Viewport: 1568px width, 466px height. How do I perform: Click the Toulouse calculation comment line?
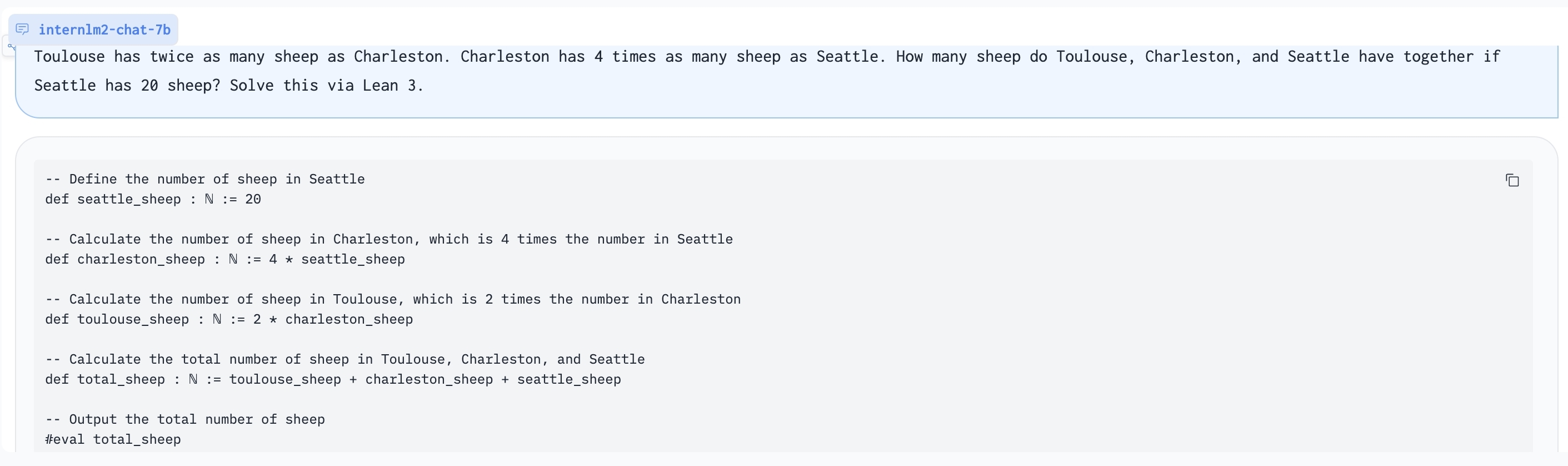393,300
